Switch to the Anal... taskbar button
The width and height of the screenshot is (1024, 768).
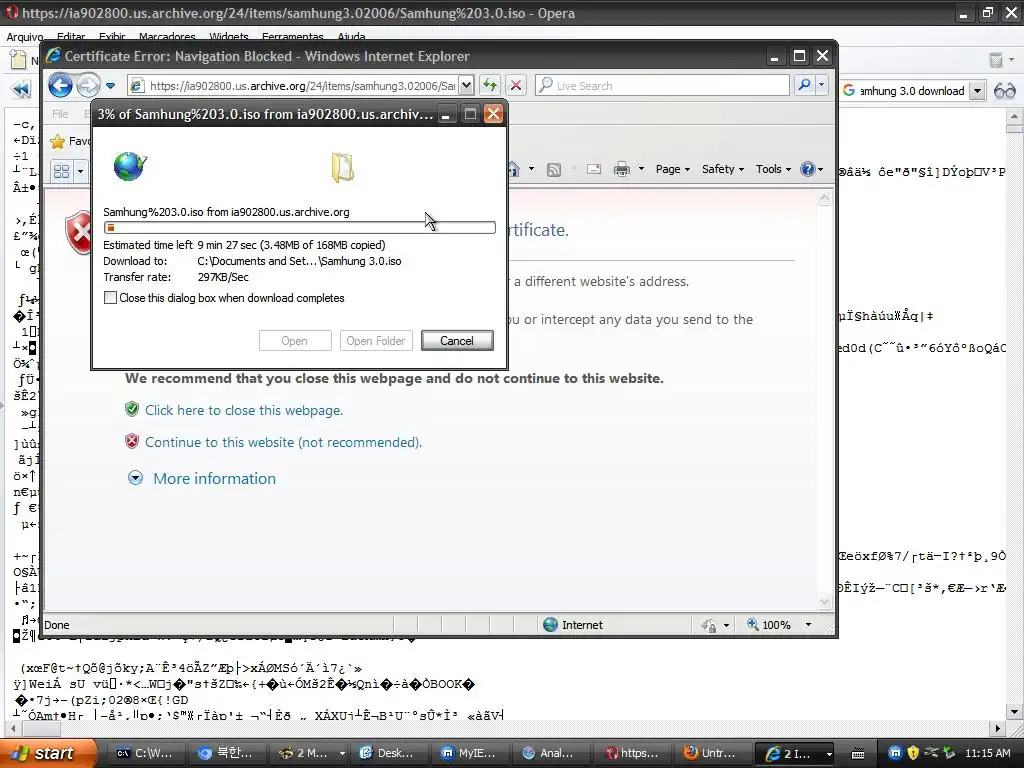point(549,753)
